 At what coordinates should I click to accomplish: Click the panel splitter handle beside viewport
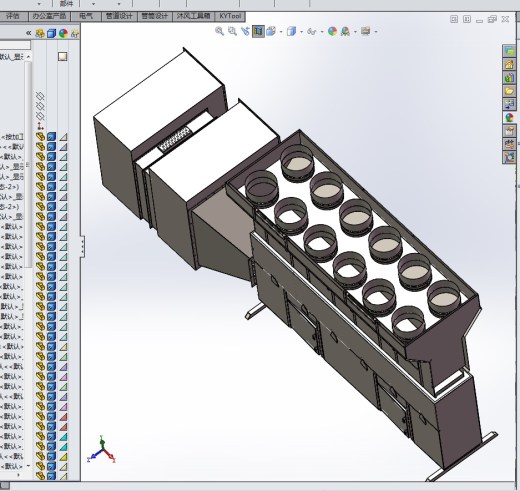point(82,246)
